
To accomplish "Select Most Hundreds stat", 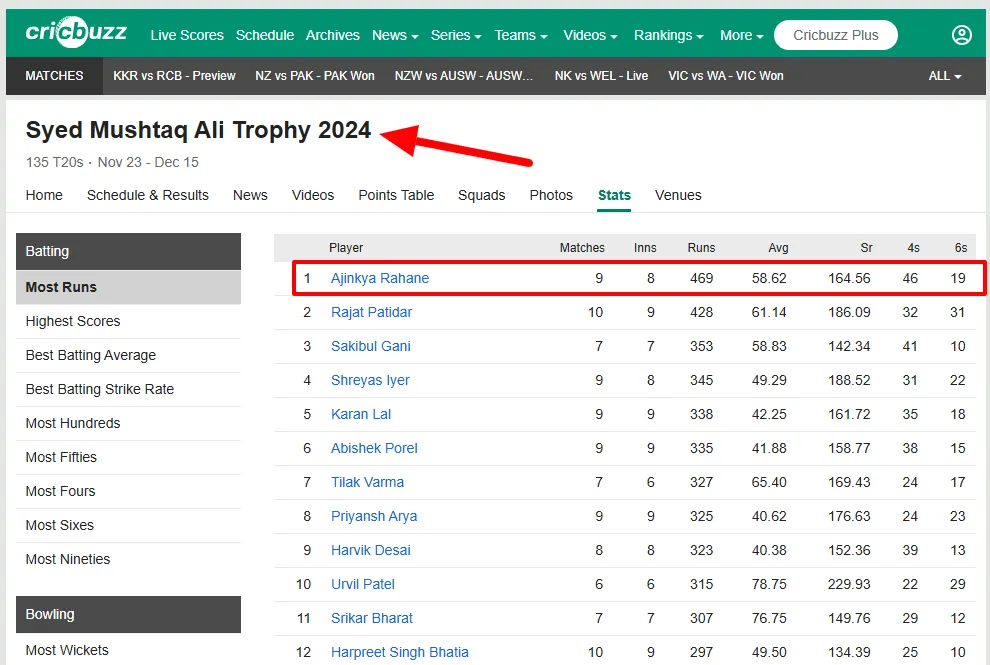I will click(x=128, y=424).
